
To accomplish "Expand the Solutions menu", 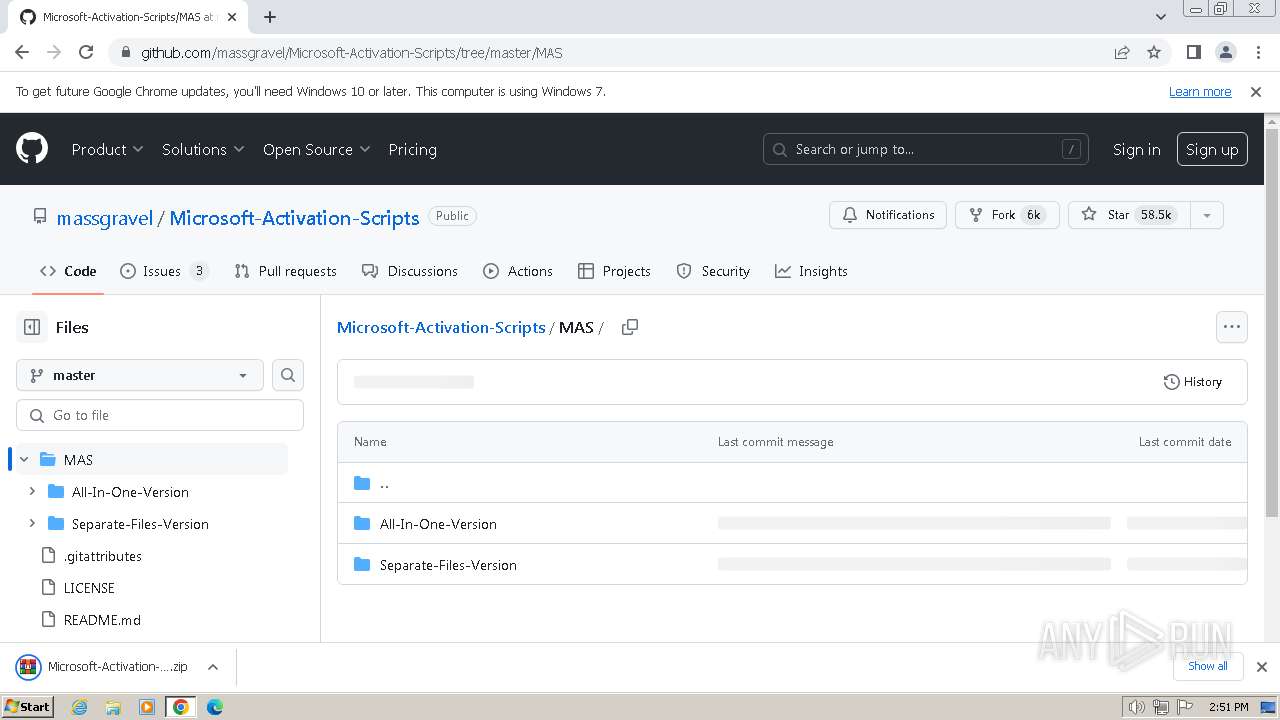I will pyautogui.click(x=203, y=149).
